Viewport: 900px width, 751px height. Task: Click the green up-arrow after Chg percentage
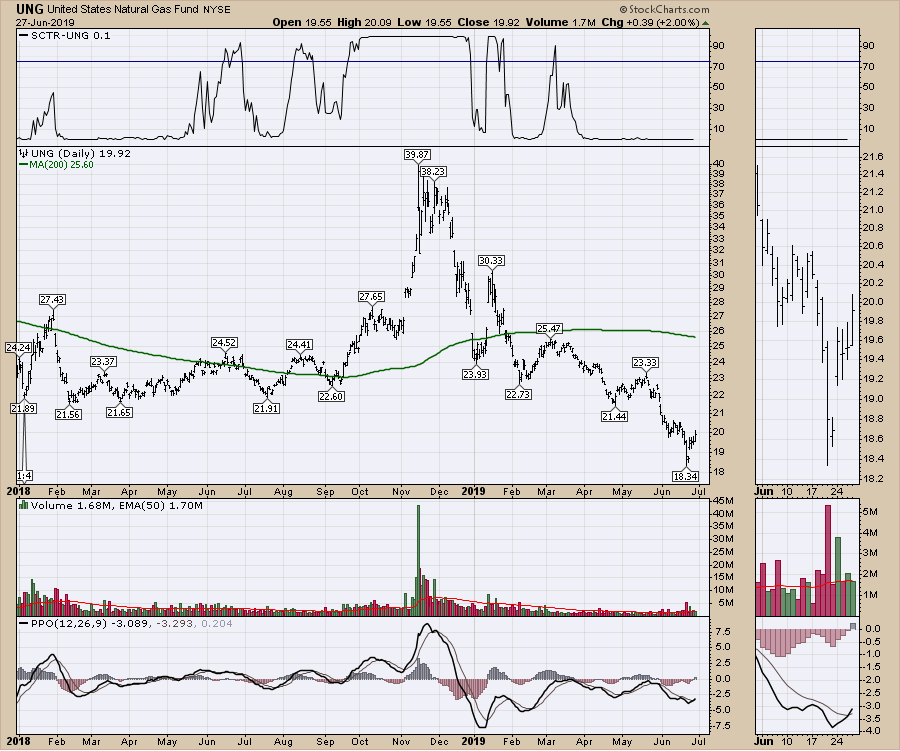(x=705, y=23)
